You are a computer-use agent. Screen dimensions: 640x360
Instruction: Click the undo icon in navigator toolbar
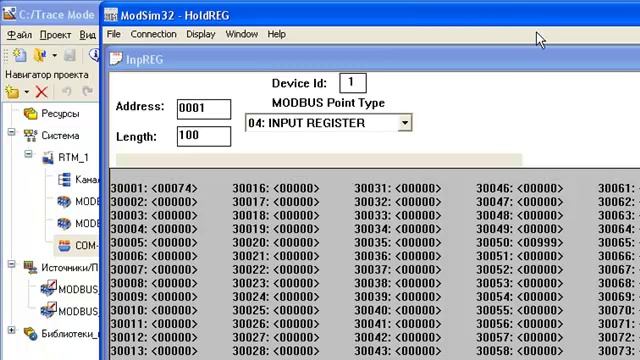(x=66, y=91)
